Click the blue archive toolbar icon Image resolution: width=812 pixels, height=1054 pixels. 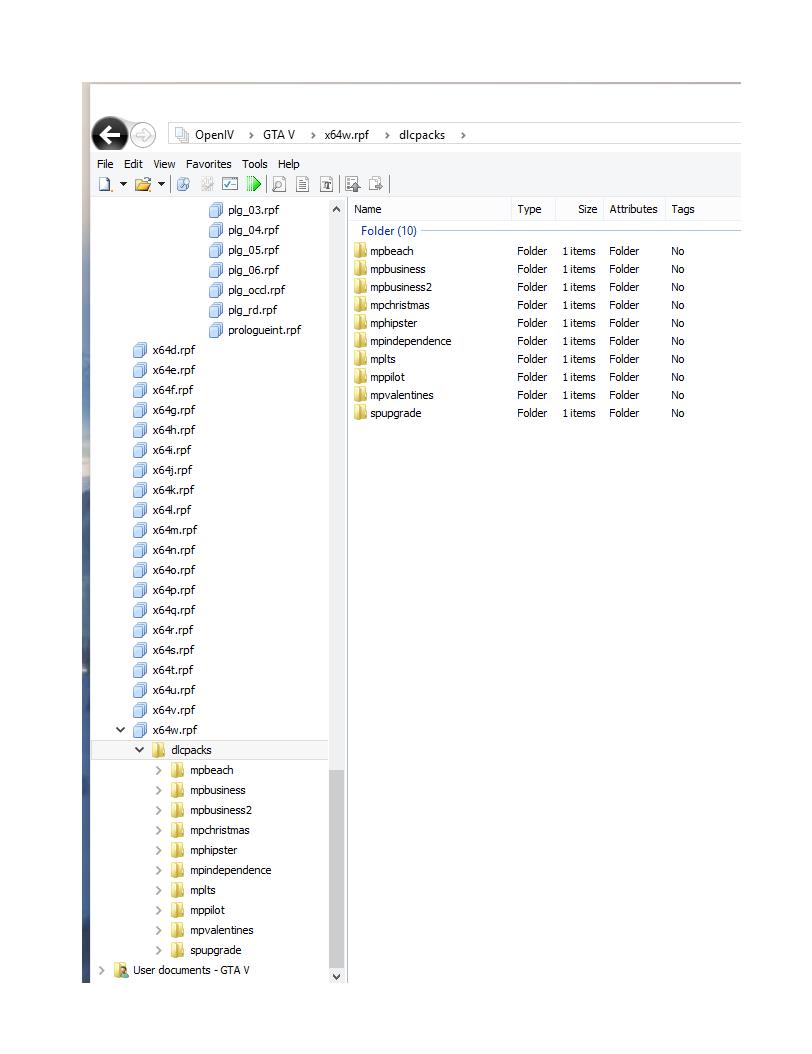point(183,184)
